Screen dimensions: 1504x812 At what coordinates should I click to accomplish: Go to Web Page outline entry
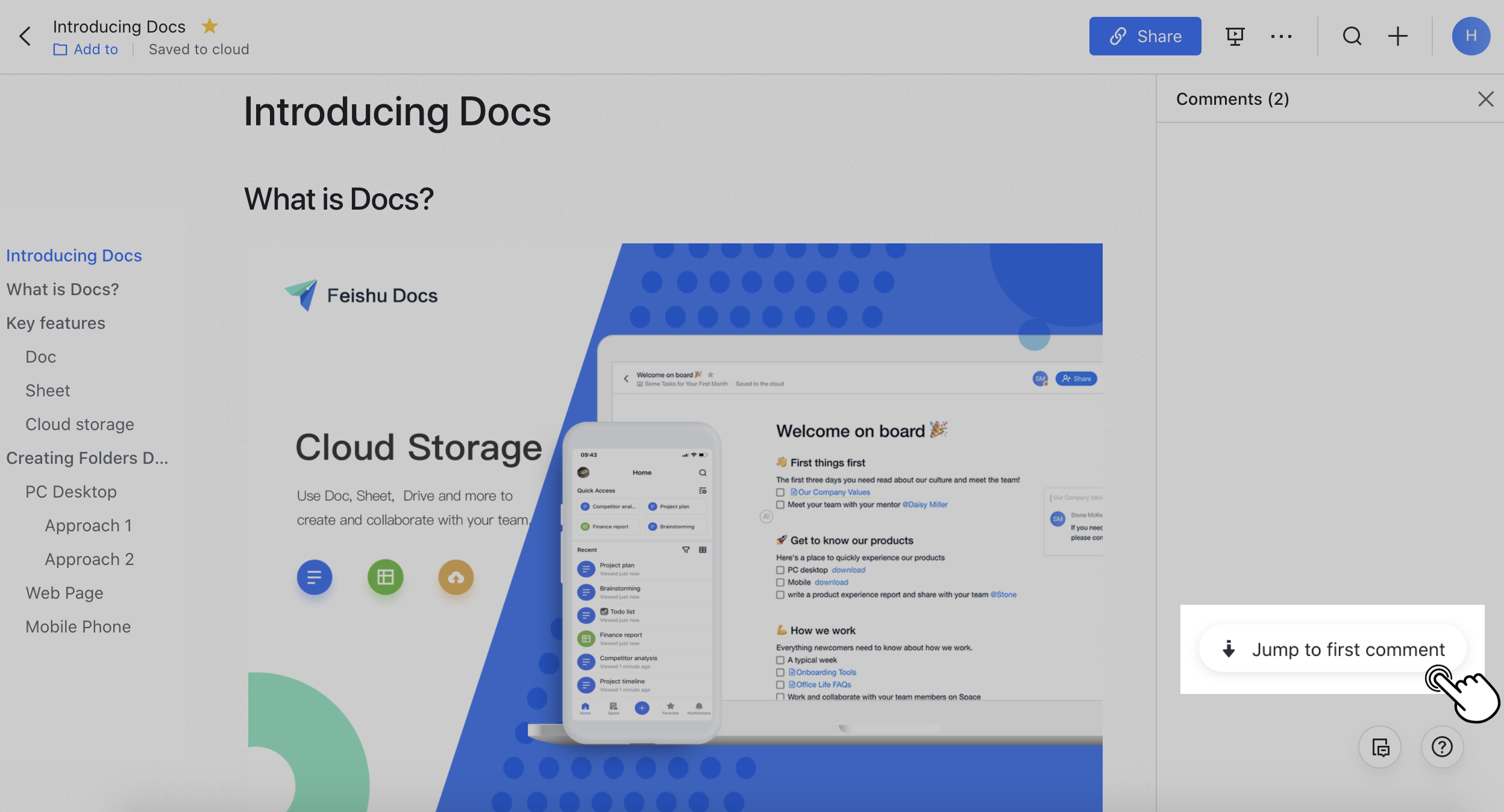tap(64, 593)
